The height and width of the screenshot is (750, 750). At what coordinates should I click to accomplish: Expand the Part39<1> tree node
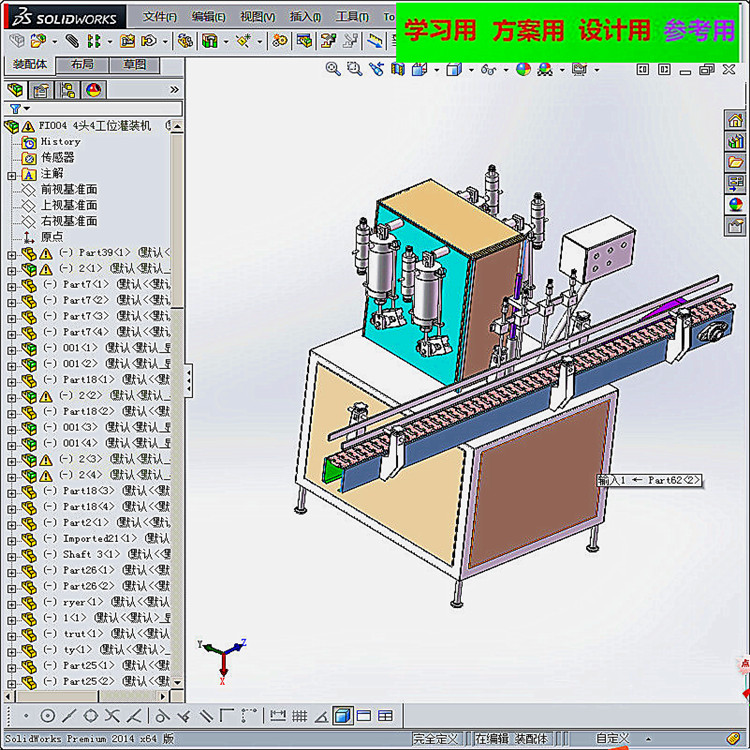(11, 255)
